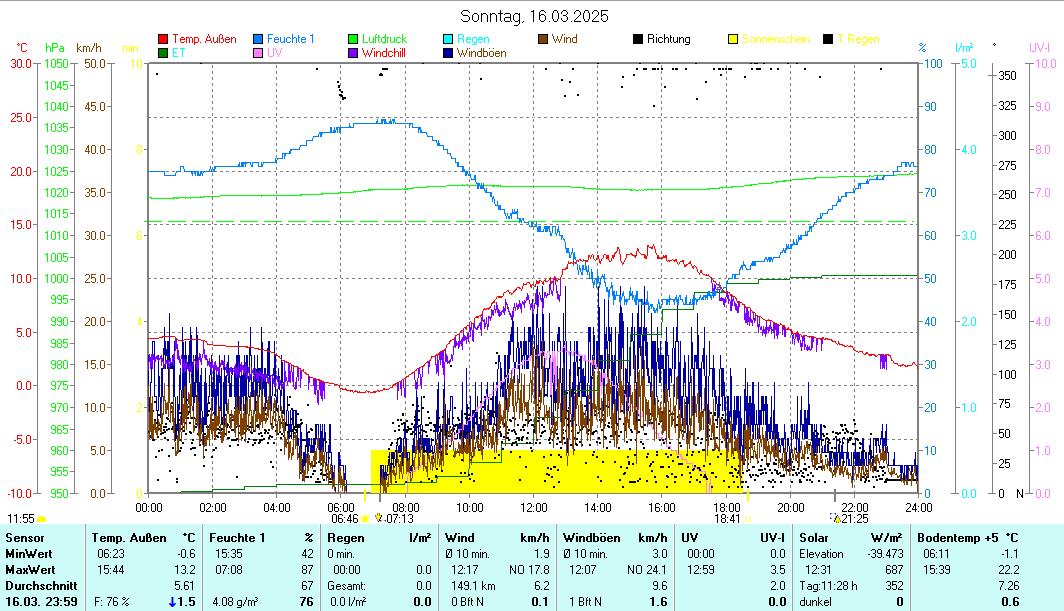
Task: Click the yellow Sonnenschein legend swatch
Action: 733,39
